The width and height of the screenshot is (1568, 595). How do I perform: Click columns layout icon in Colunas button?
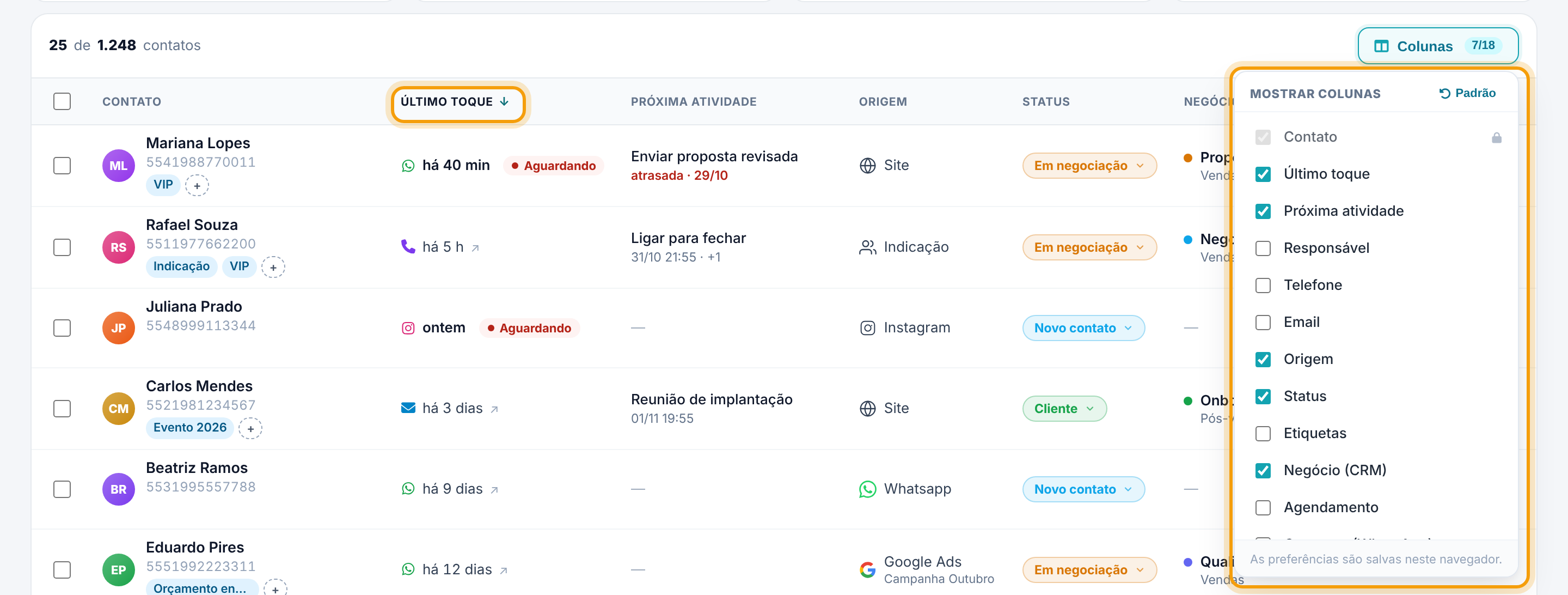1381,46
